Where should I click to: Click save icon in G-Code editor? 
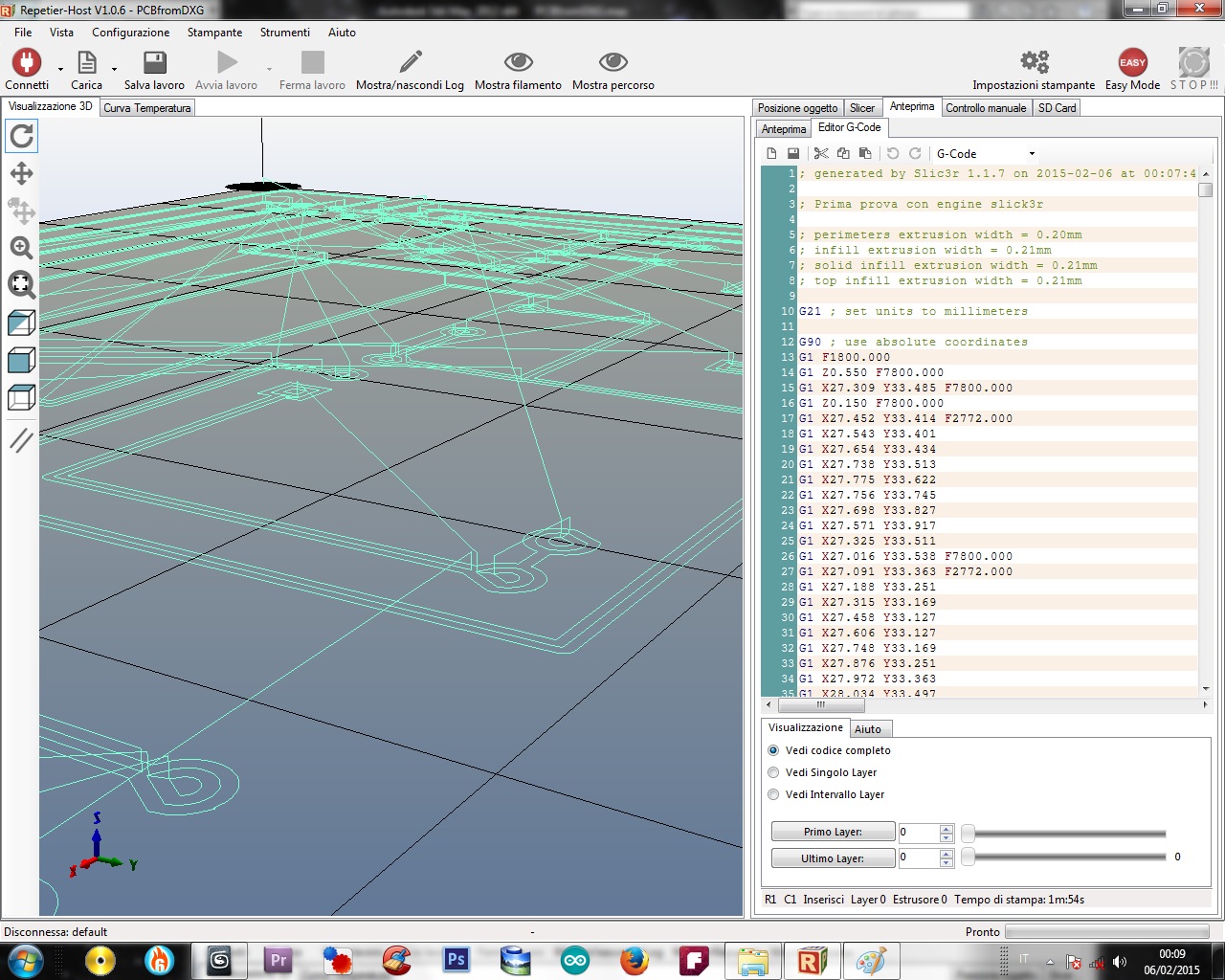[793, 153]
